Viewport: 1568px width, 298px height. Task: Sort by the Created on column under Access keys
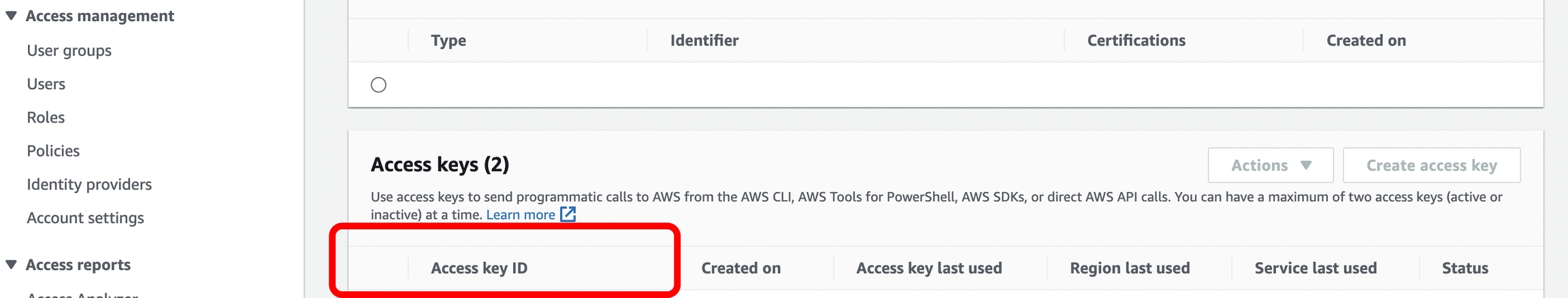click(x=741, y=268)
